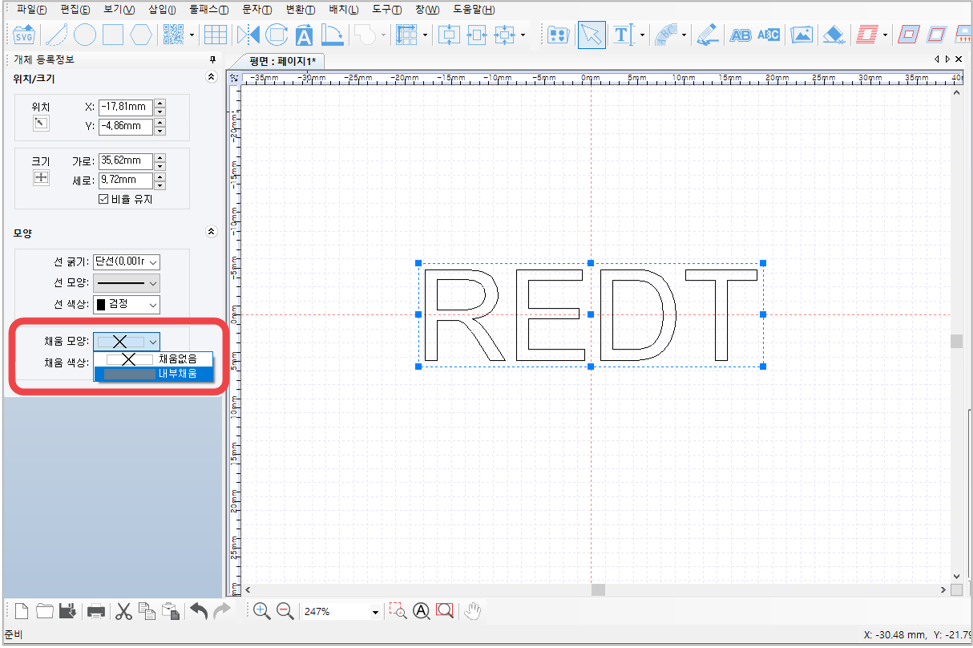Click the text size A icon
The width and height of the screenshot is (973, 648).
(x=304, y=35)
